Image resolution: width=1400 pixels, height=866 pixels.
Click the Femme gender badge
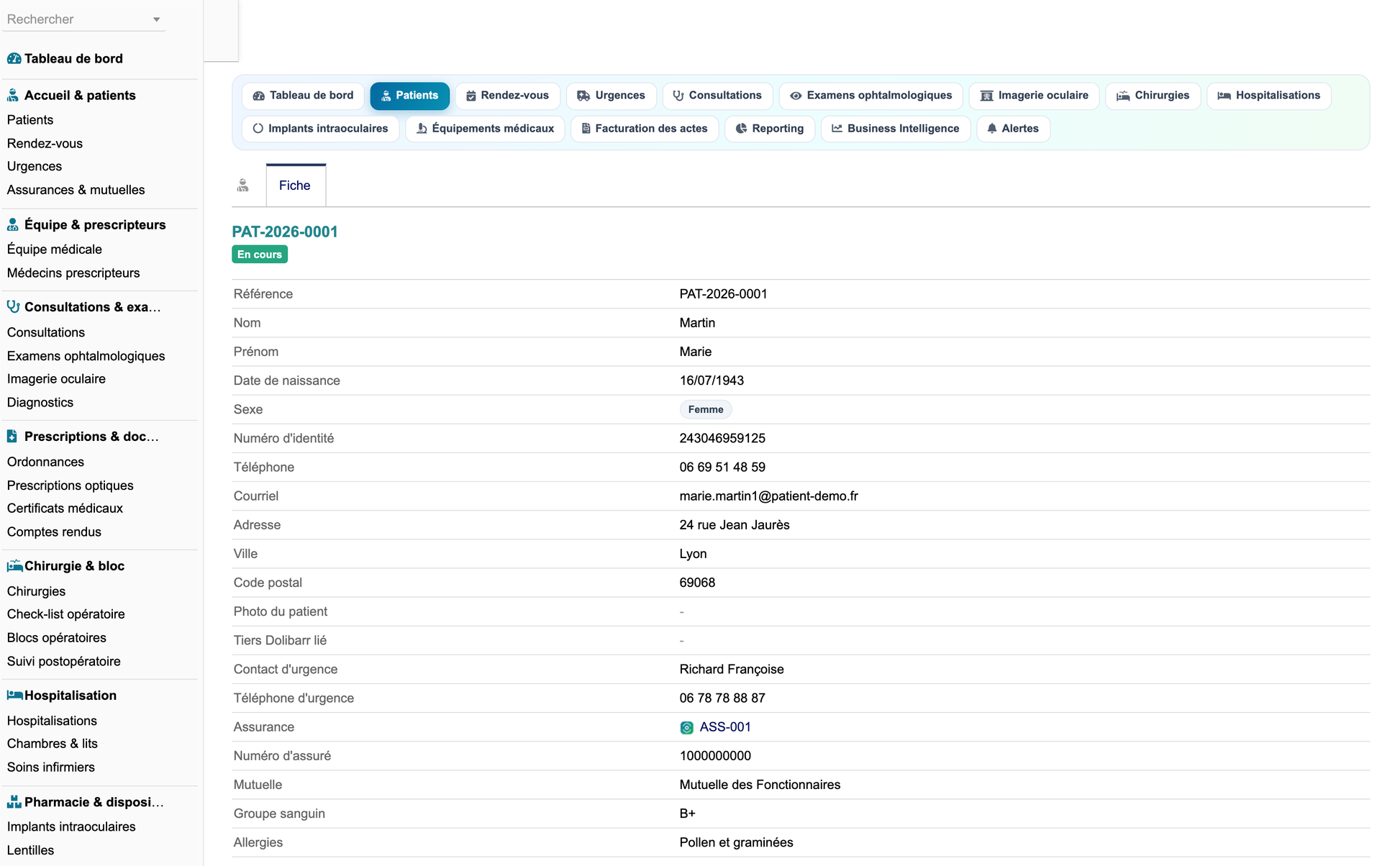click(x=706, y=409)
